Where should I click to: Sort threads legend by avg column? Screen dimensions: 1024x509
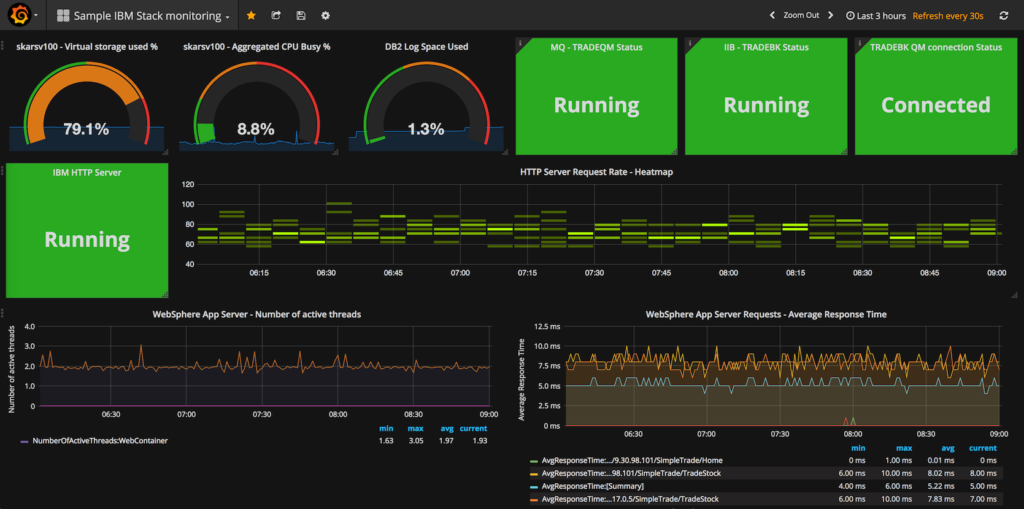(x=446, y=429)
